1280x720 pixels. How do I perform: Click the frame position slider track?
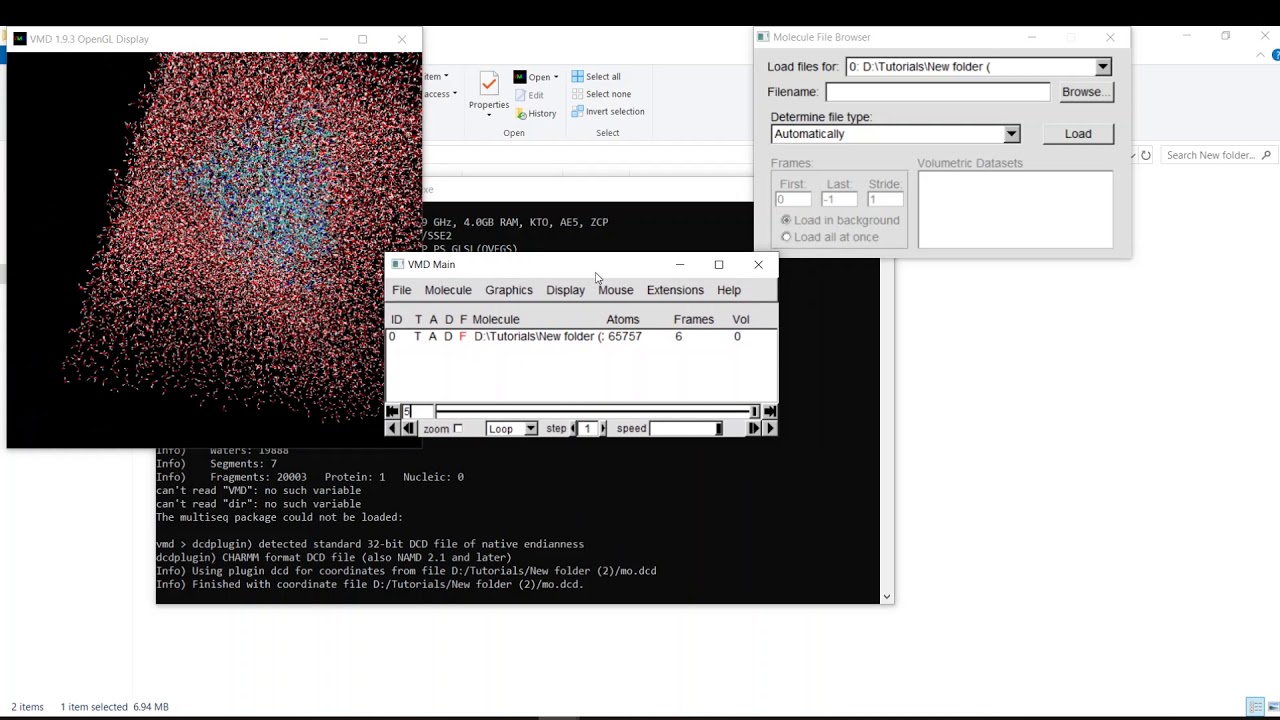[597, 411]
